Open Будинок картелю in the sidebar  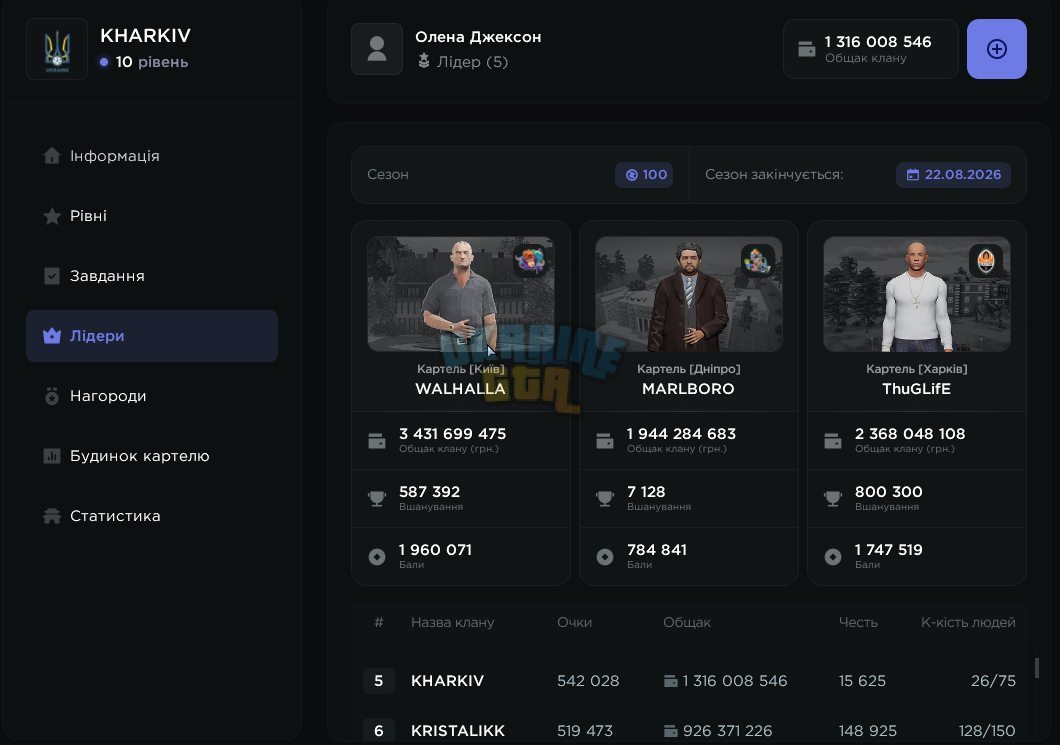click(152, 456)
